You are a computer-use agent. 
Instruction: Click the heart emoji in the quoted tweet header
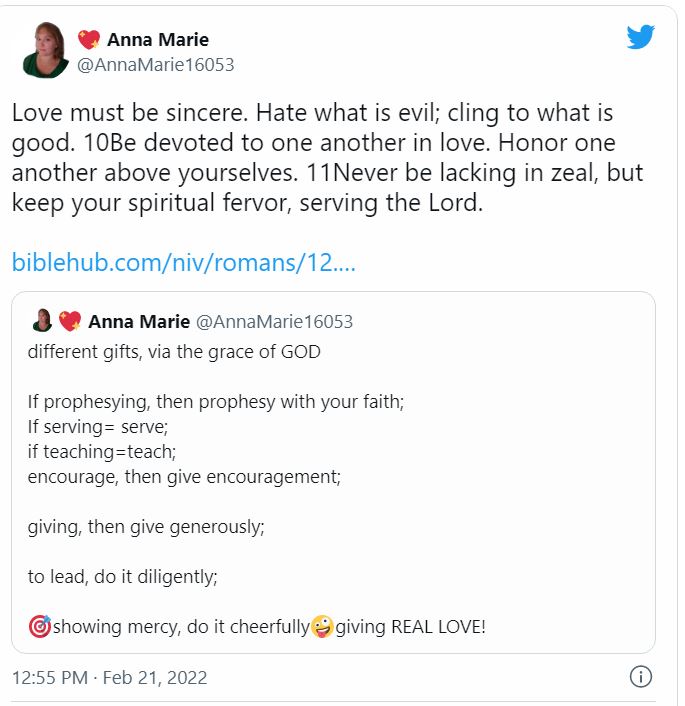(x=70, y=321)
